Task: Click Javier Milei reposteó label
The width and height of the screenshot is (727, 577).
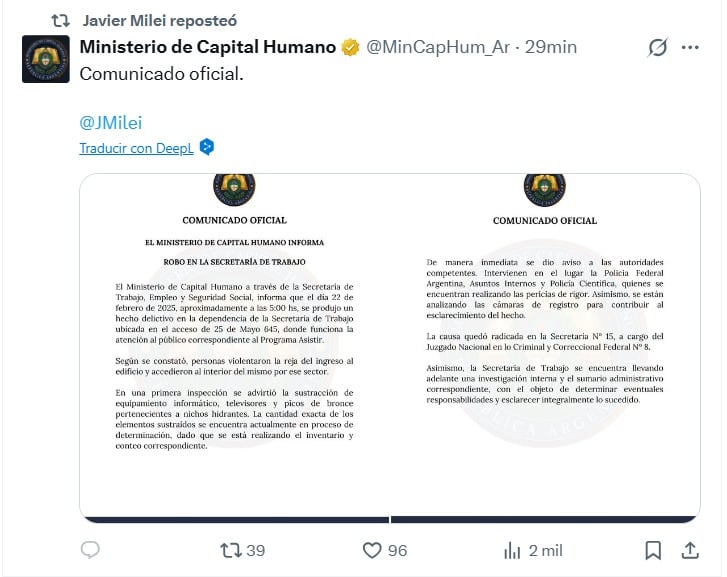Action: (161, 19)
